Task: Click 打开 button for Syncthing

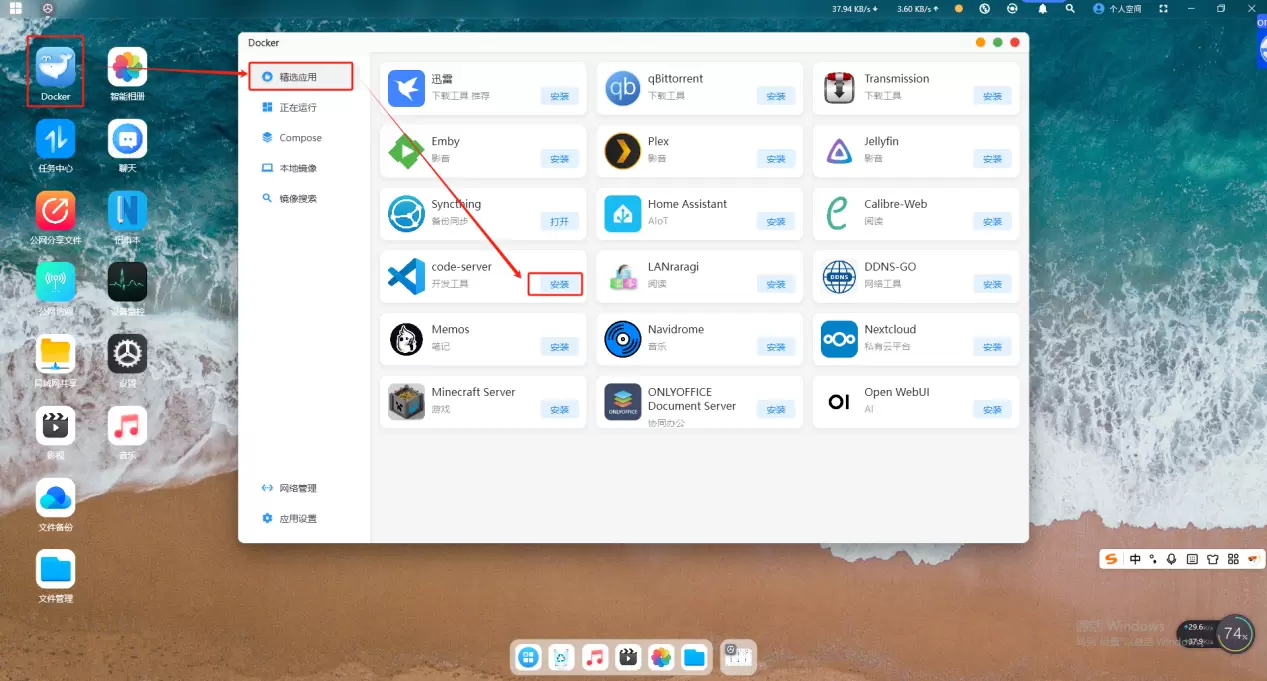Action: pyautogui.click(x=559, y=222)
